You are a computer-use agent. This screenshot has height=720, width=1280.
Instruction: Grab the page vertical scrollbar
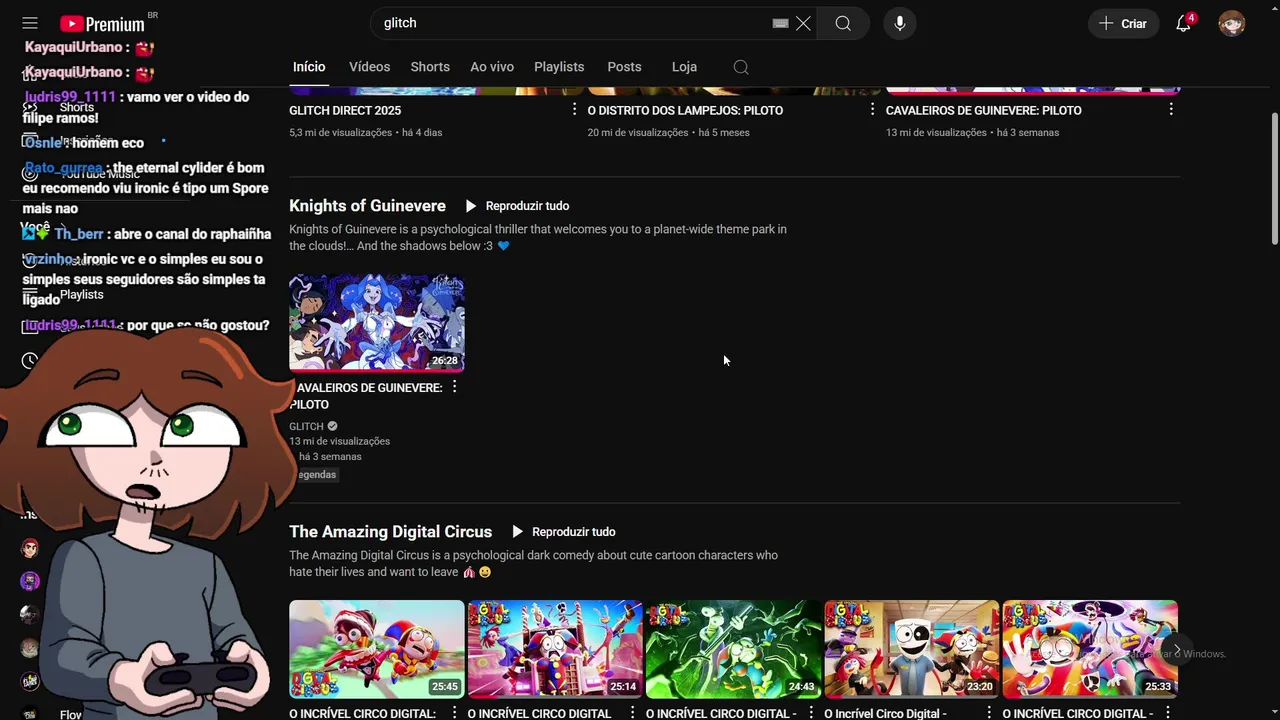click(x=1274, y=178)
